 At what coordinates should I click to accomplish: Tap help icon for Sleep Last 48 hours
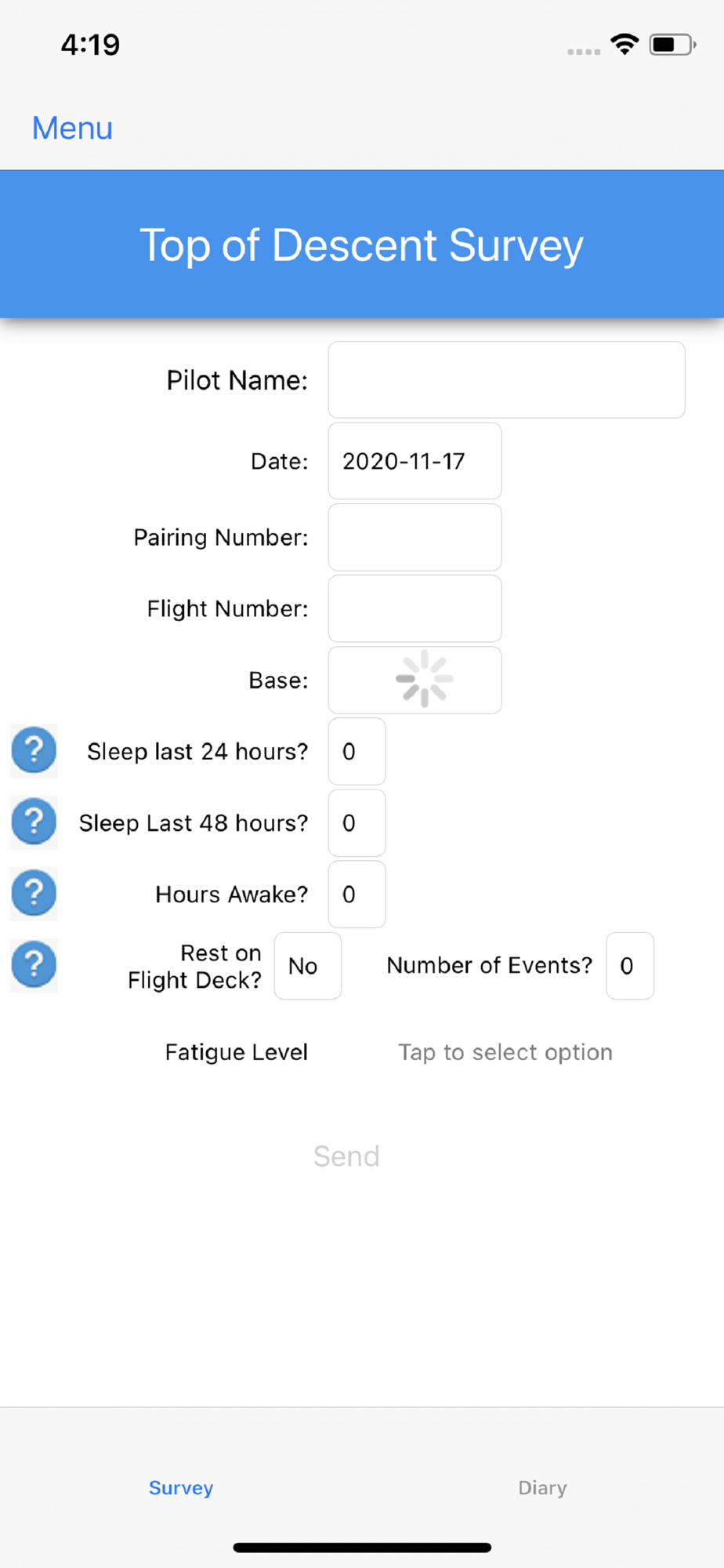pos(34,822)
